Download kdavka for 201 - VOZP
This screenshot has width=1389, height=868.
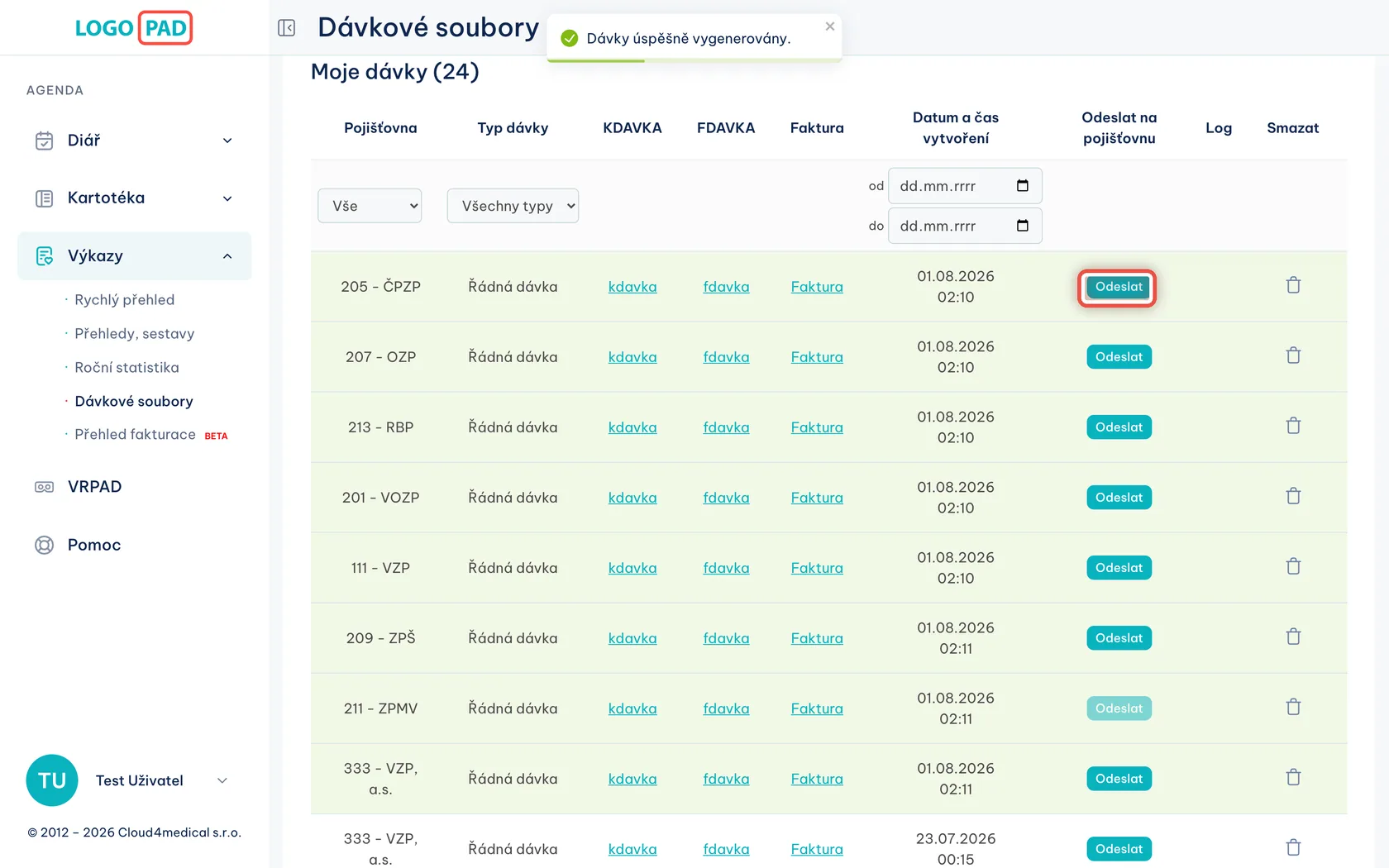click(x=632, y=498)
